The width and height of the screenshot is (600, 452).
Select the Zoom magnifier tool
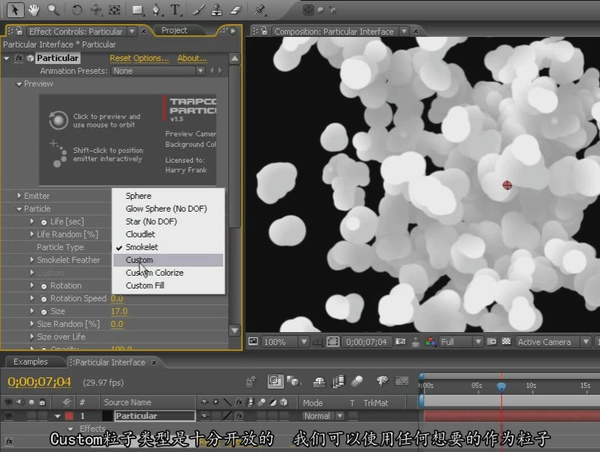[53, 10]
